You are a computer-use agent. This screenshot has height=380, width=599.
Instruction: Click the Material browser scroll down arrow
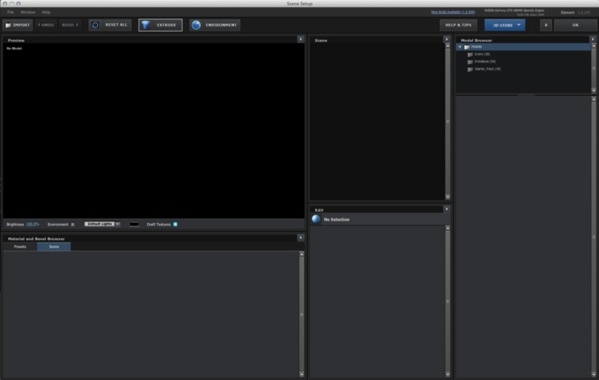(x=301, y=374)
